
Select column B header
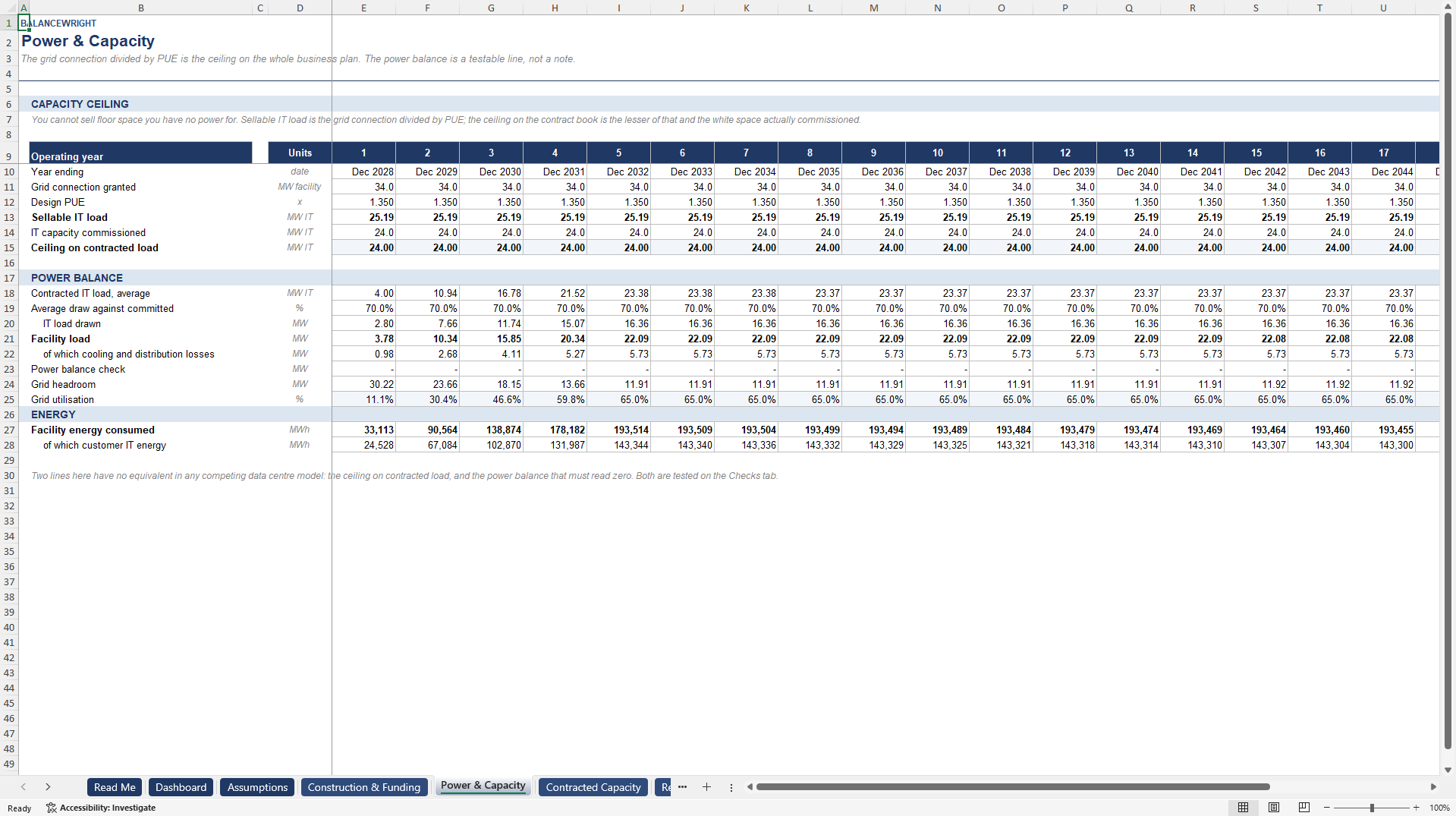pyautogui.click(x=141, y=8)
